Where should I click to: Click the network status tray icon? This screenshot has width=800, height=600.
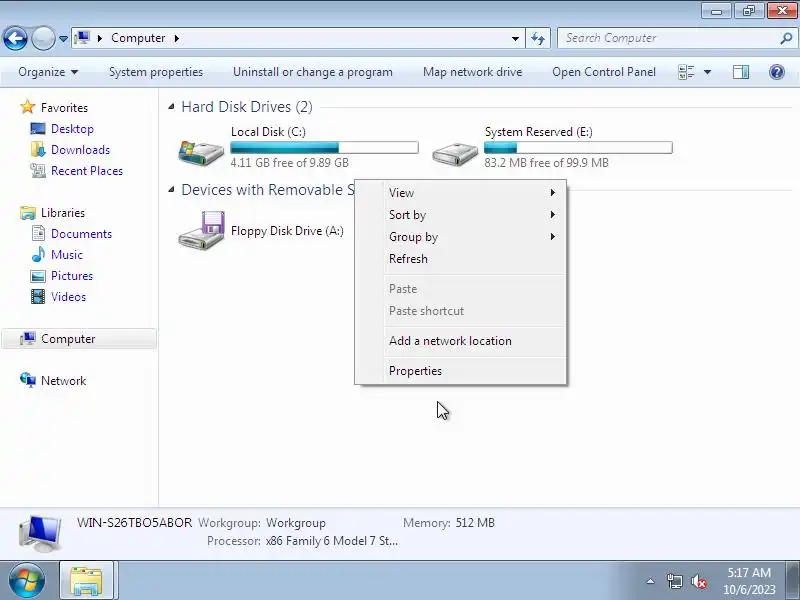click(674, 581)
